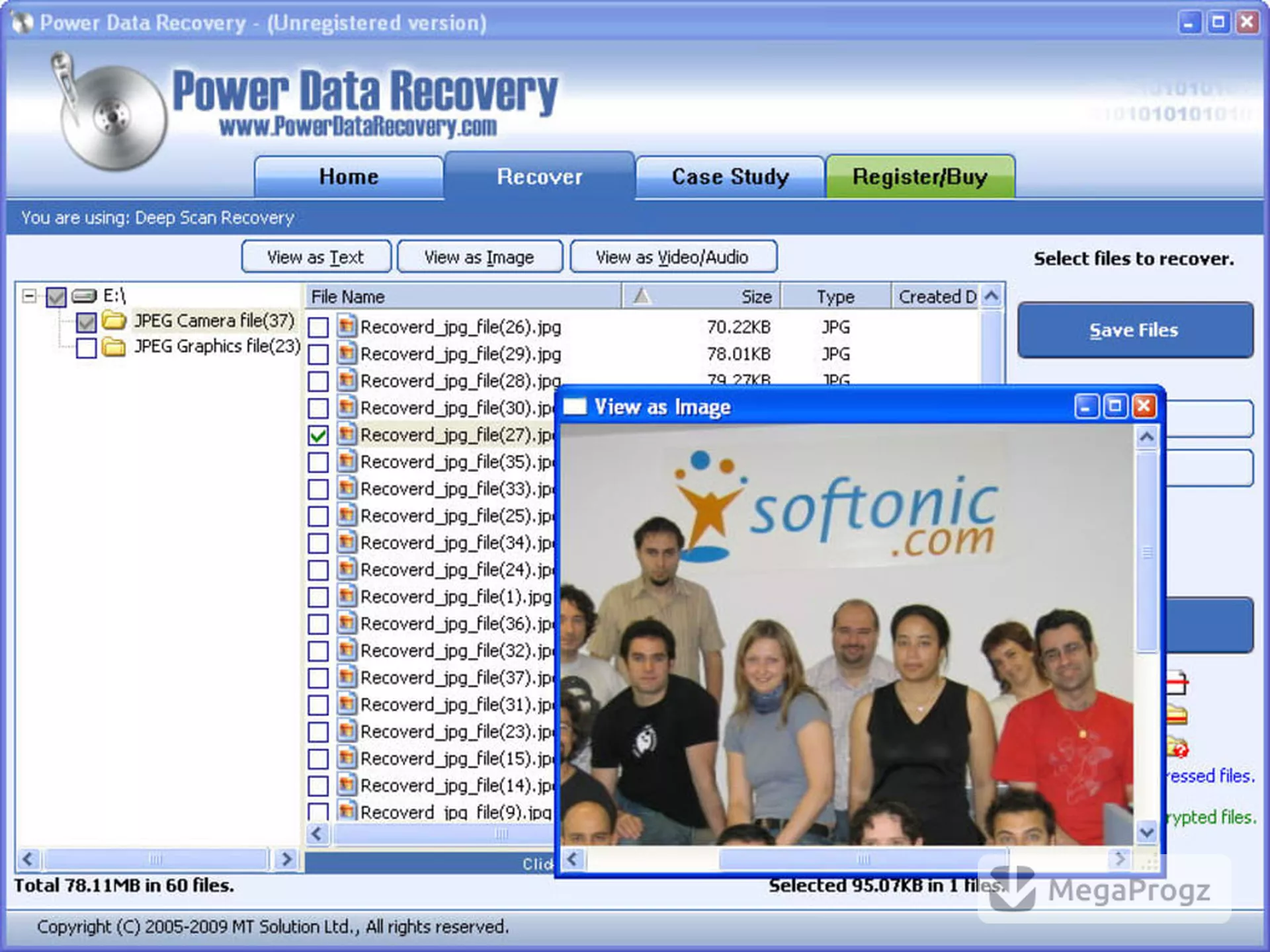Sort by the Created Date column header
Image resolution: width=1270 pixels, height=952 pixels.
[936, 296]
